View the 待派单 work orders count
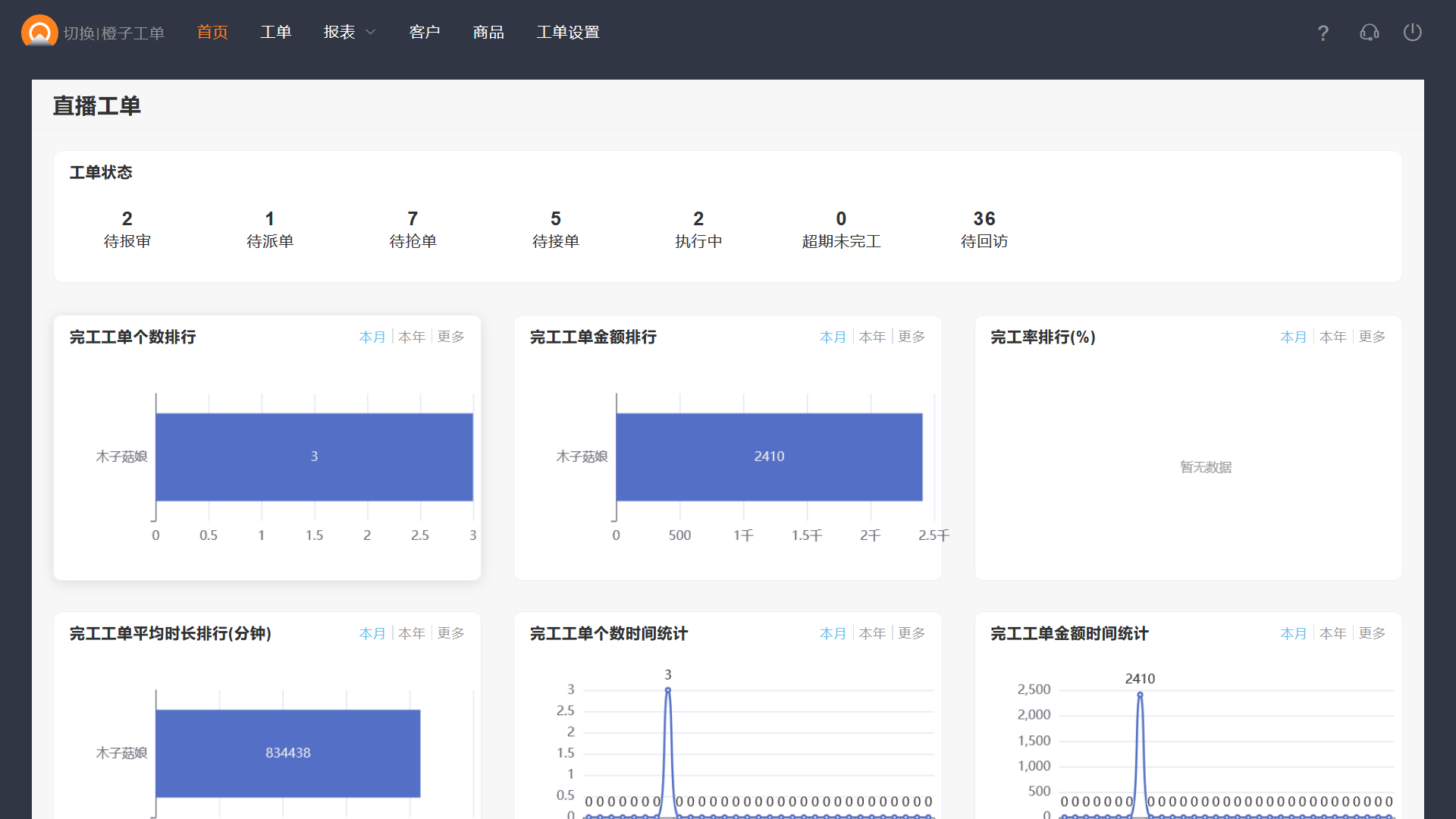 [270, 229]
